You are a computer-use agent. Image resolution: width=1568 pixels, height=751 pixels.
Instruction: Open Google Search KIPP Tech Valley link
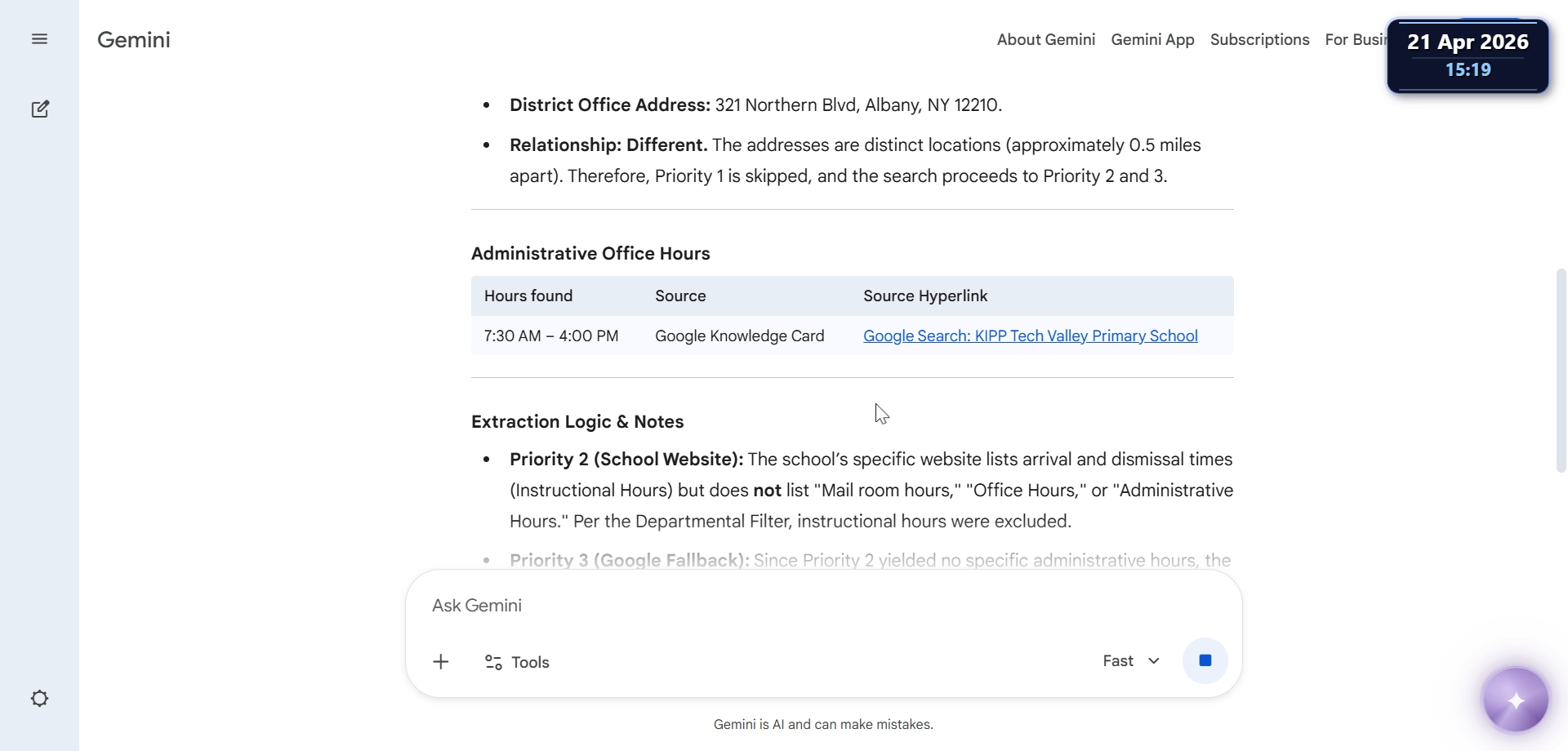(x=1031, y=336)
